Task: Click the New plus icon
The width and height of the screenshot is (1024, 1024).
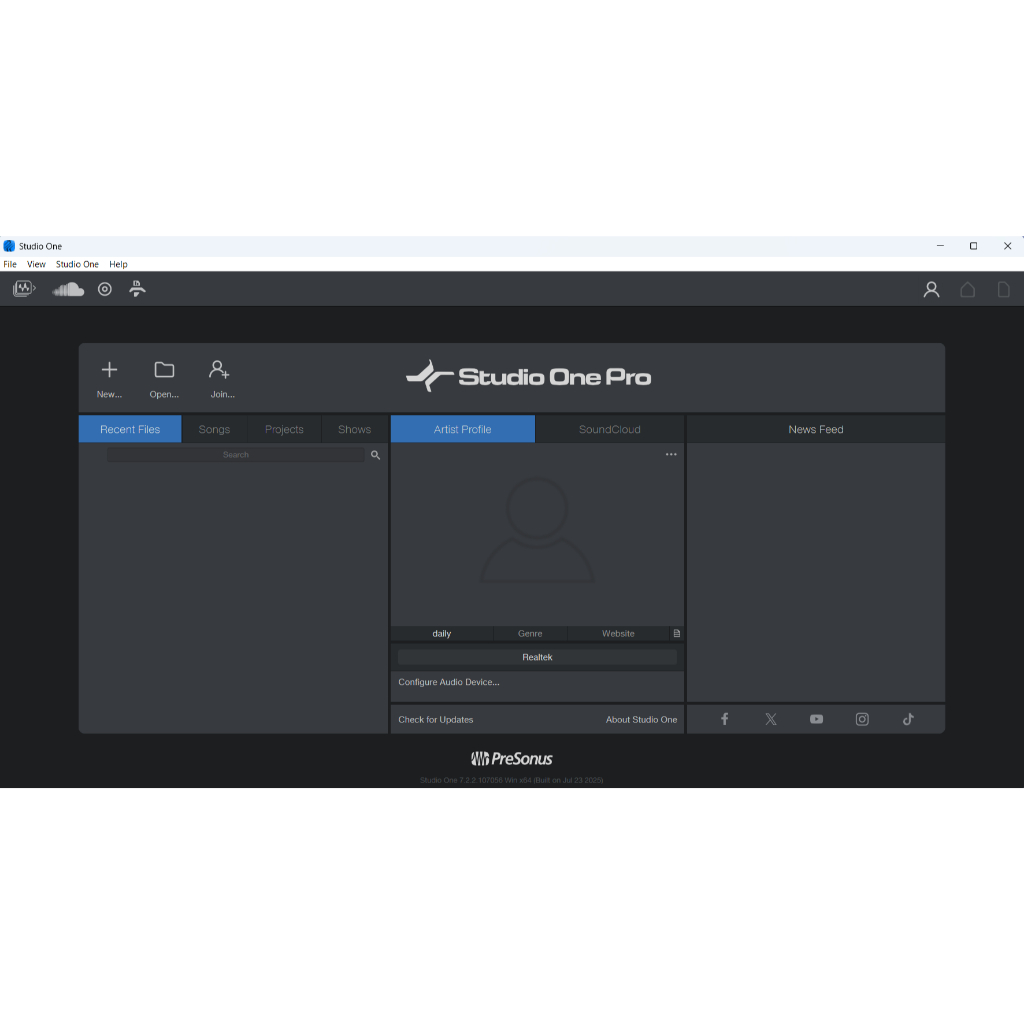Action: point(109,370)
